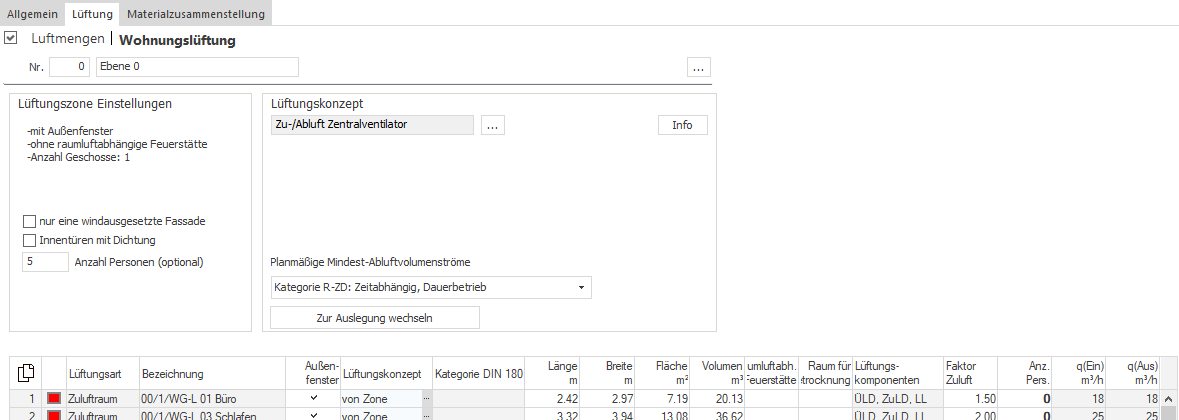
Task: Select row number 1 header
Action: (26, 399)
